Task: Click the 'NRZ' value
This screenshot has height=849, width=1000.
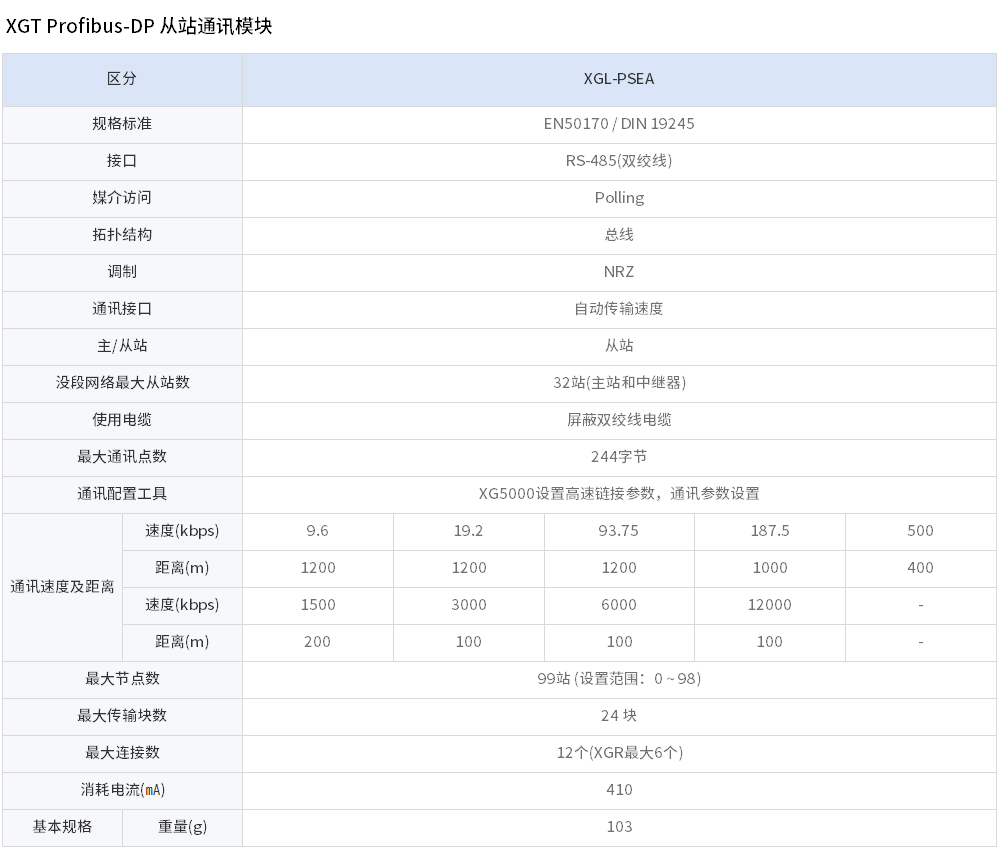Action: tap(619, 272)
